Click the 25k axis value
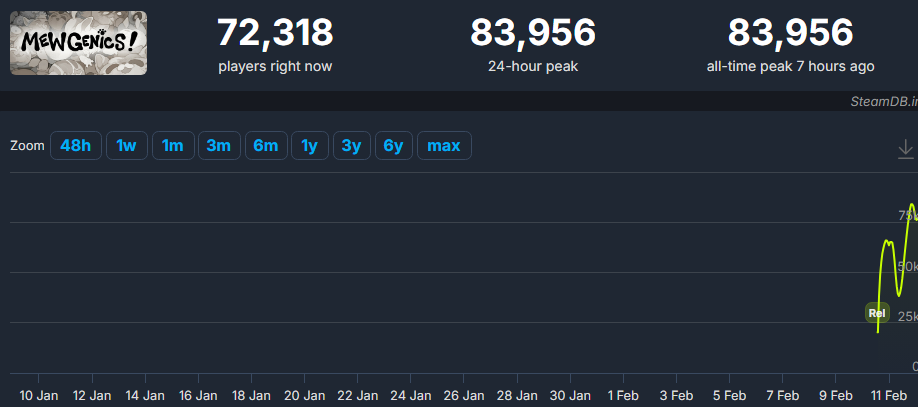The image size is (918, 407). click(907, 317)
